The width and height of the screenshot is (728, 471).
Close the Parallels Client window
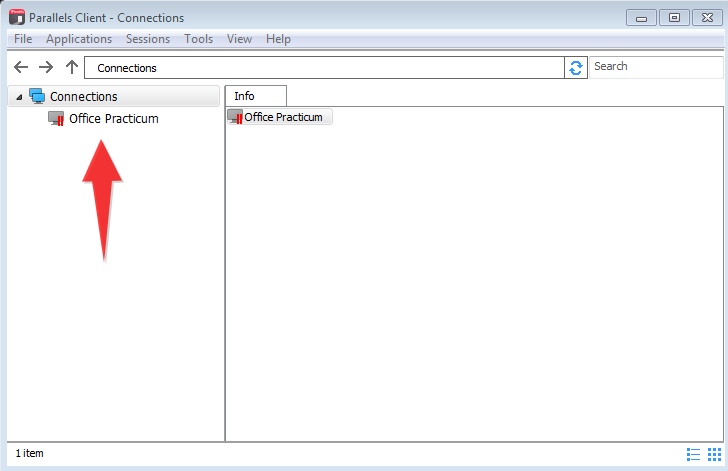(x=707, y=18)
